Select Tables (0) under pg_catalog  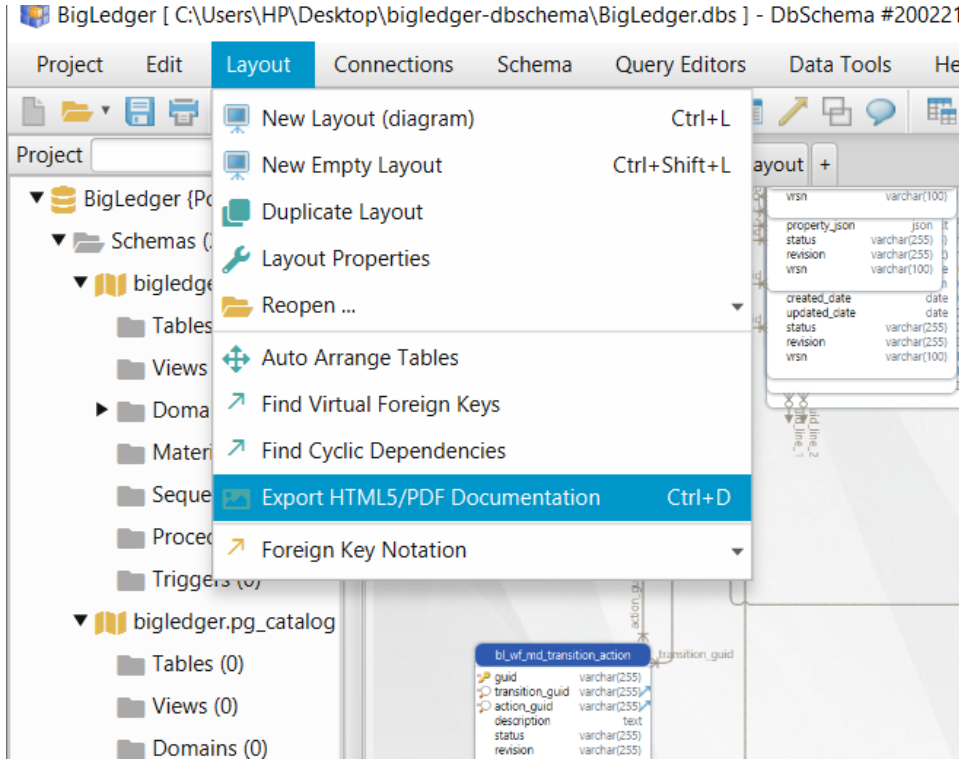[181, 664]
